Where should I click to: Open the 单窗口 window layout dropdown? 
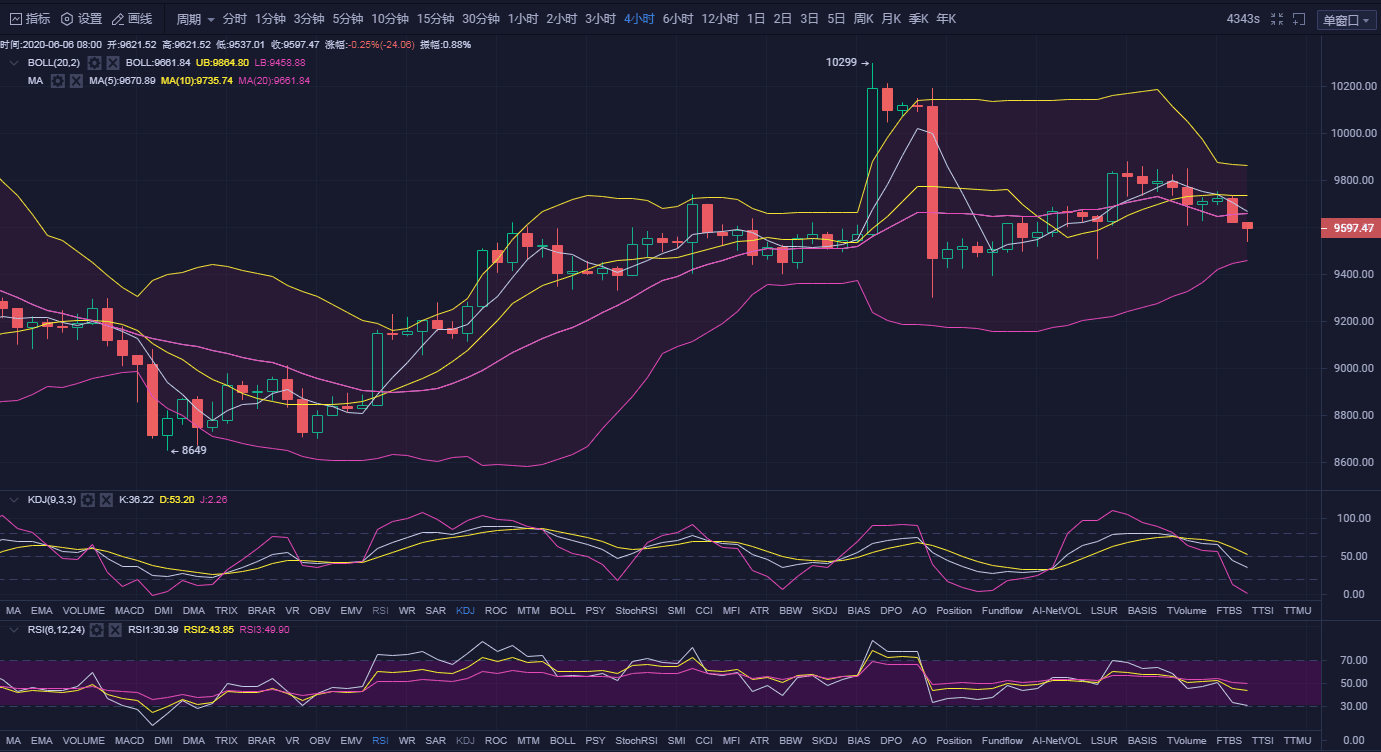coord(1347,20)
